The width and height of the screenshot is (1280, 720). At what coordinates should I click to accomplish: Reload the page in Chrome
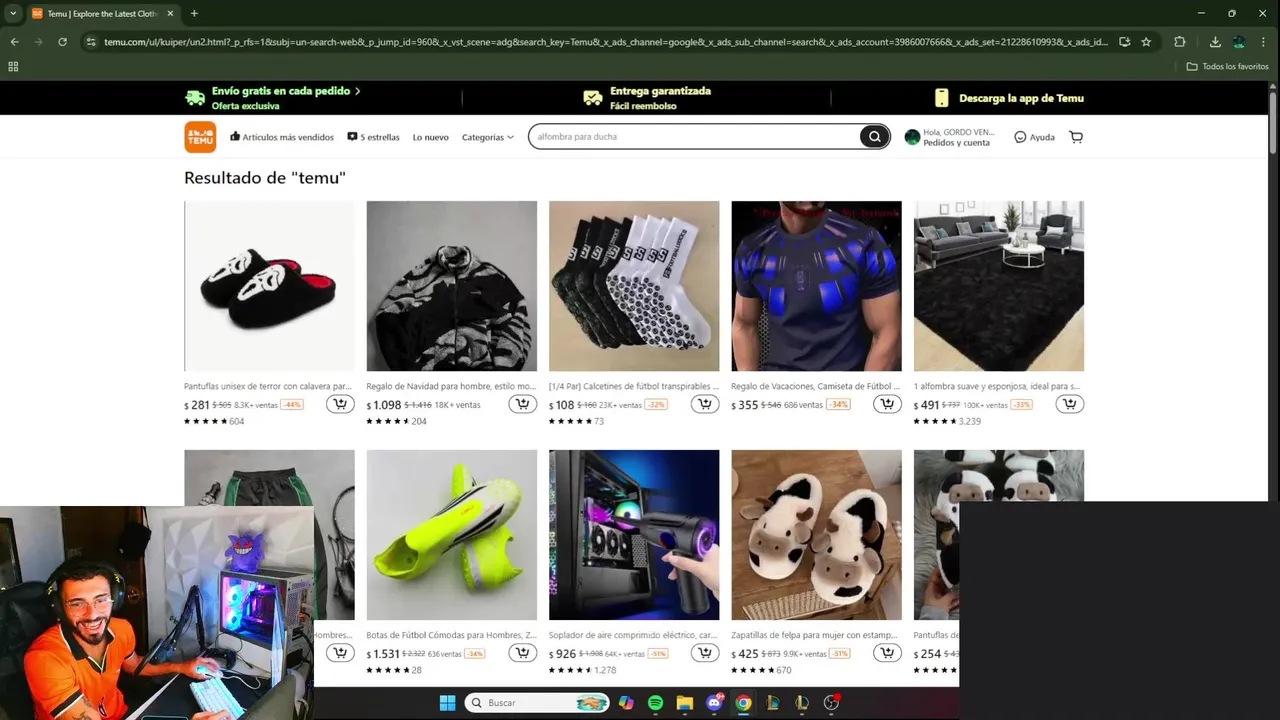(x=62, y=42)
